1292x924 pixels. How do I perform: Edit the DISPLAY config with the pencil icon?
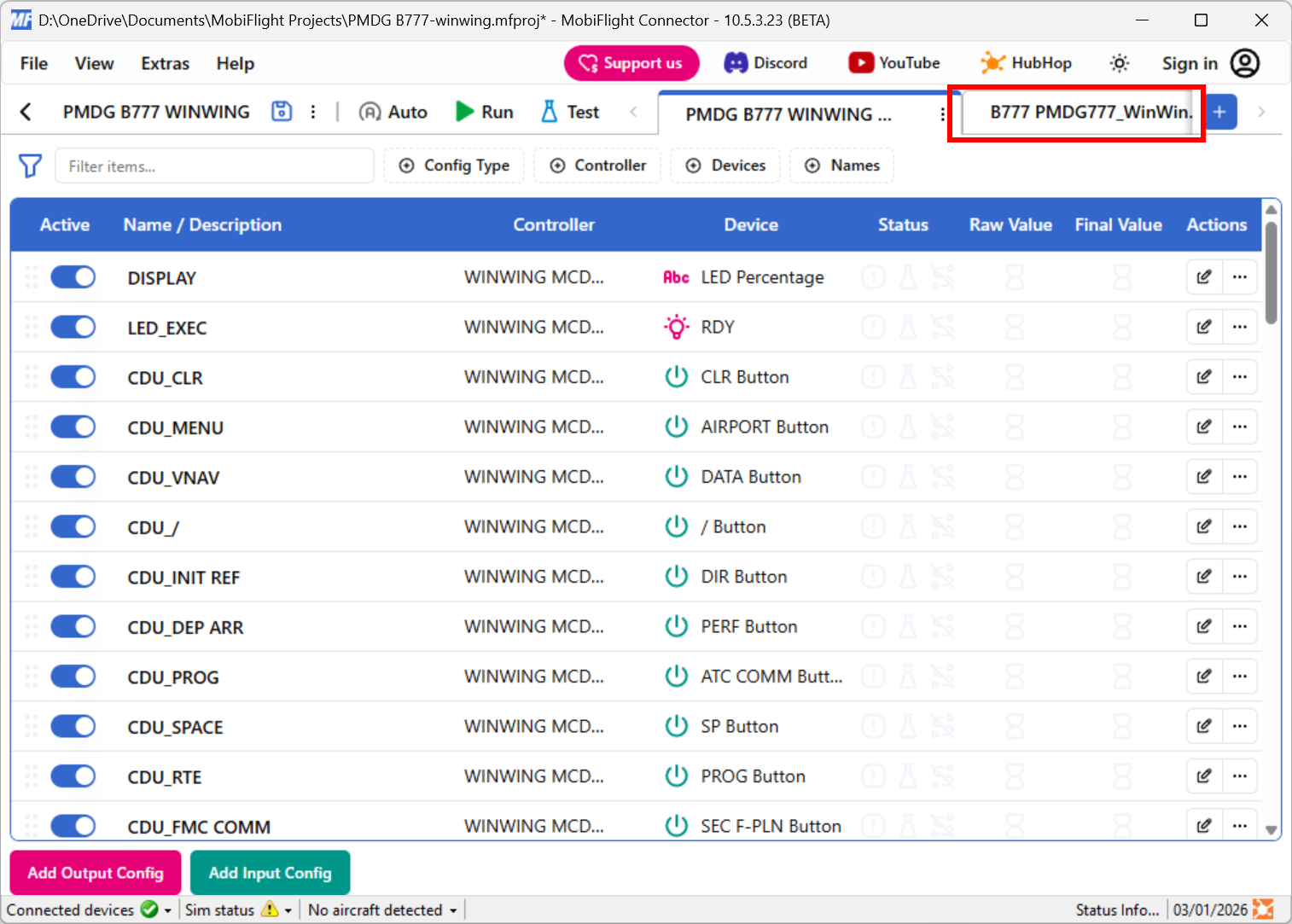(x=1203, y=276)
